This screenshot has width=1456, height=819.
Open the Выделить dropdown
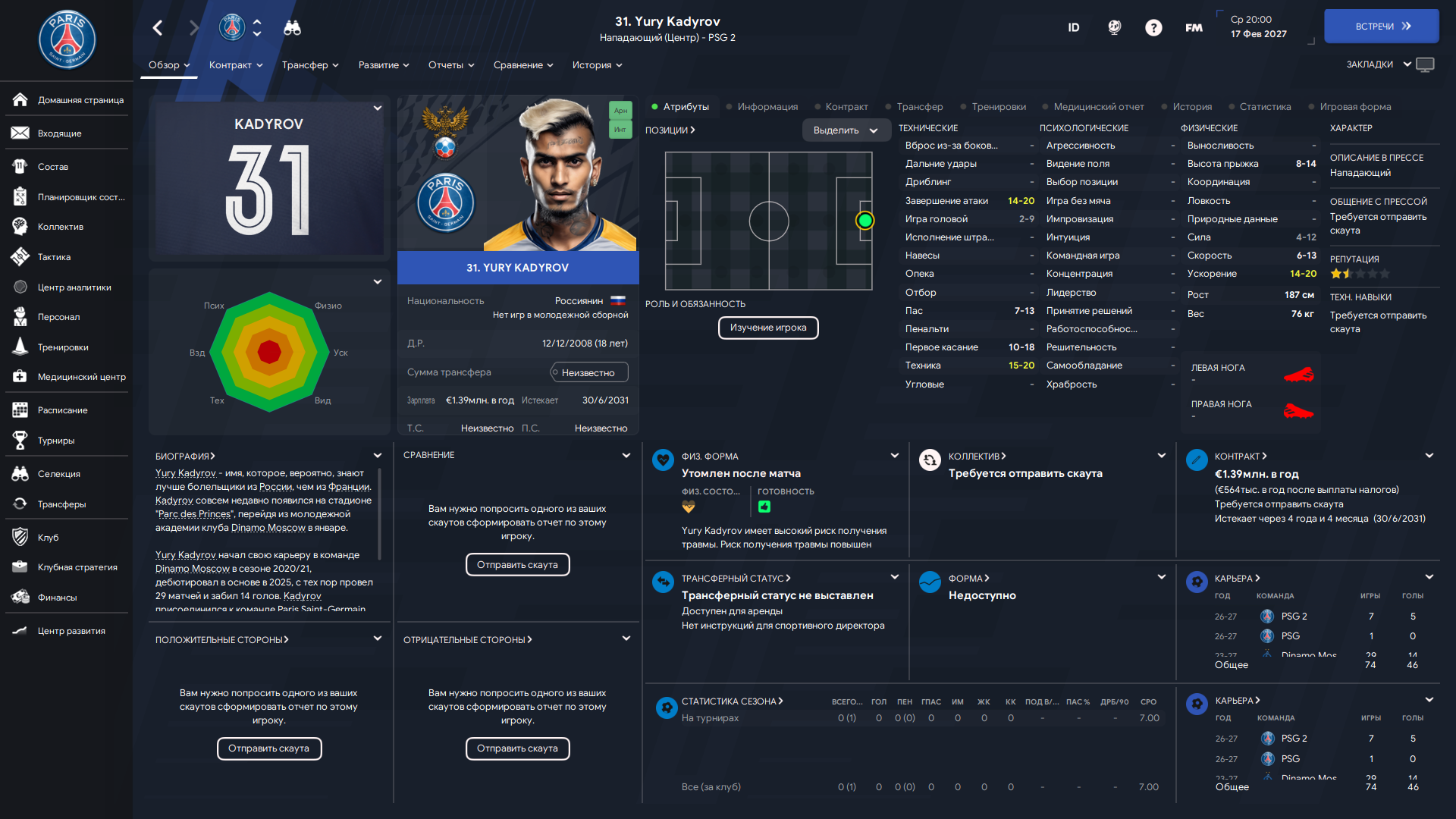click(845, 130)
